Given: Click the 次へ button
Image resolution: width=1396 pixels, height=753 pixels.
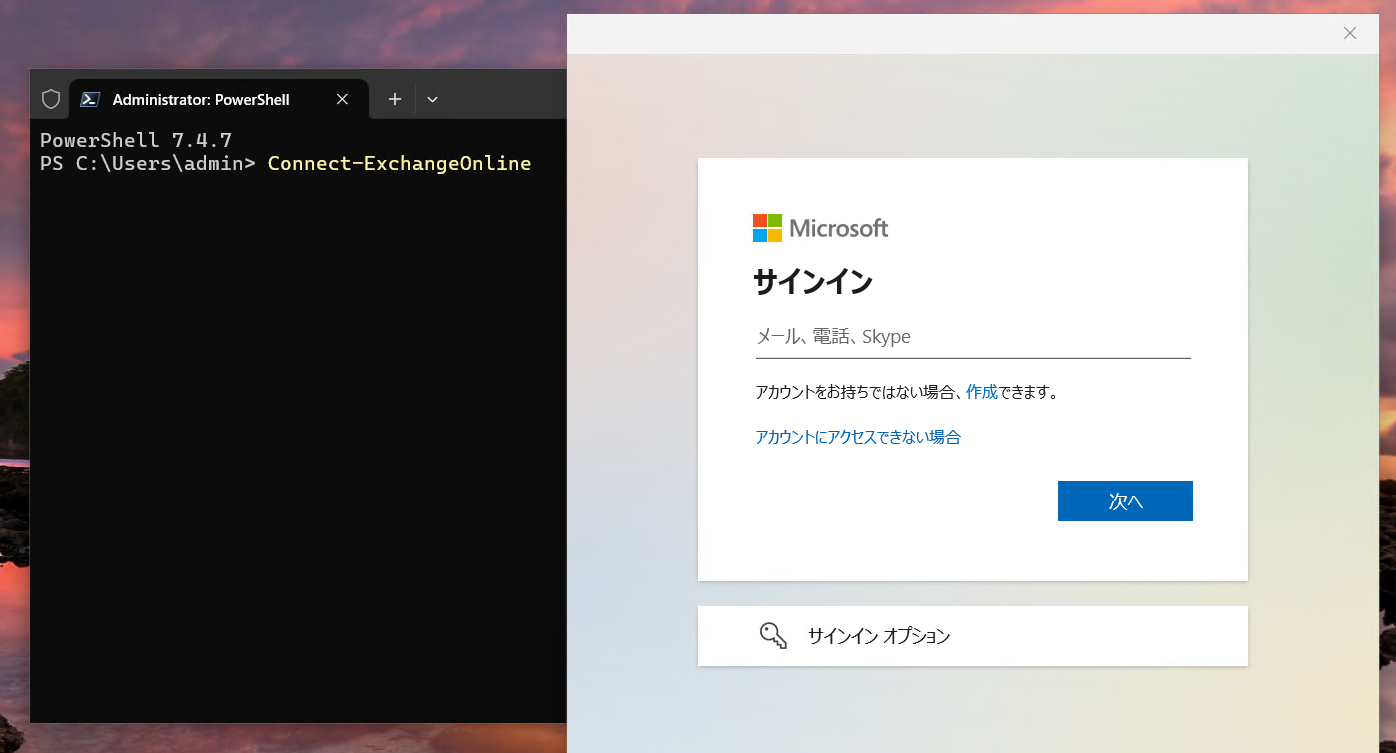Looking at the screenshot, I should [x=1125, y=501].
